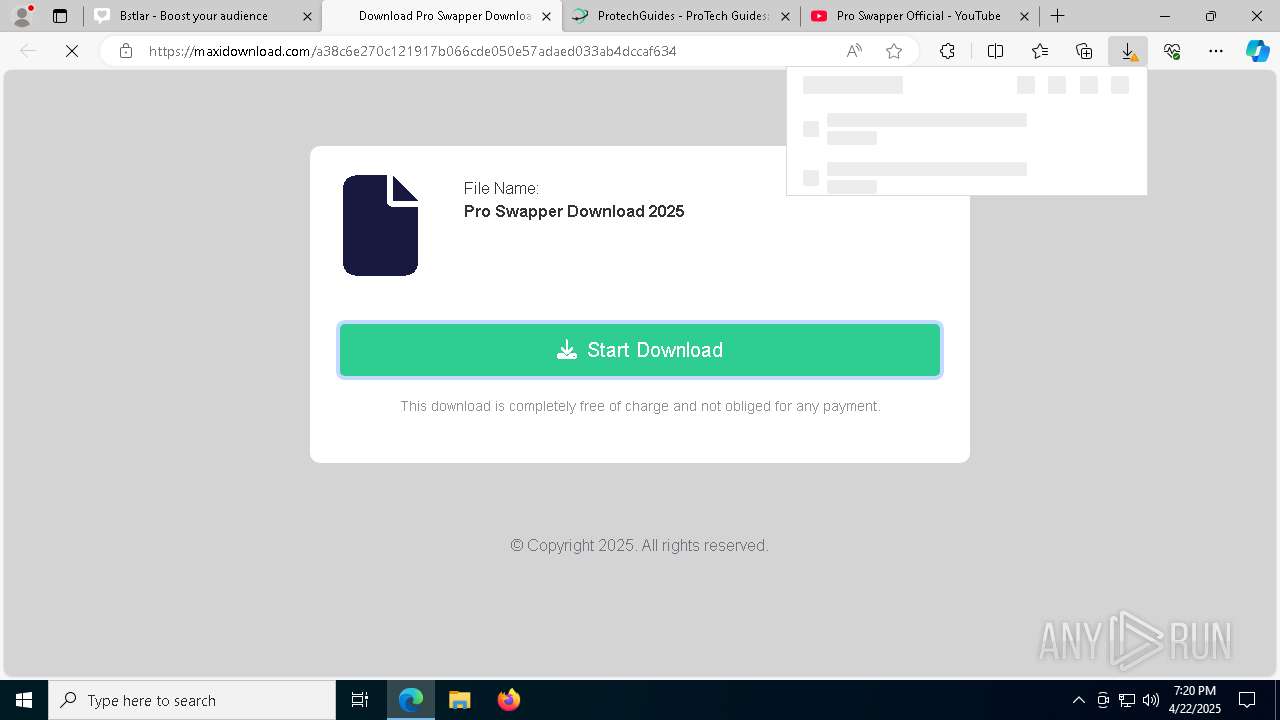Open Copilot sidebar
This screenshot has width=1280, height=720.
[1258, 51]
